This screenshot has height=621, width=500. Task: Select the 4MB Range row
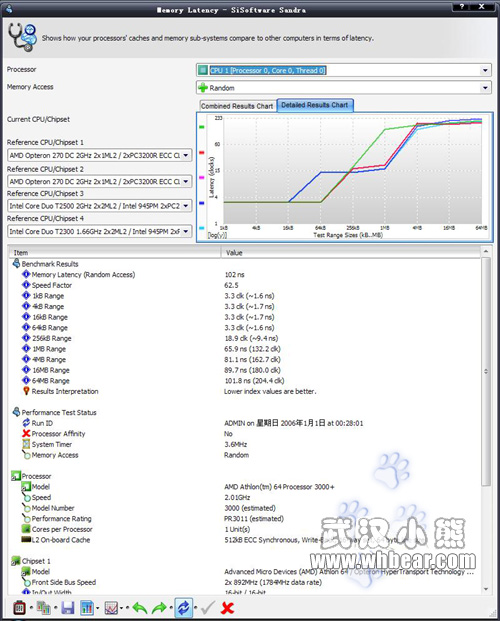point(244,359)
